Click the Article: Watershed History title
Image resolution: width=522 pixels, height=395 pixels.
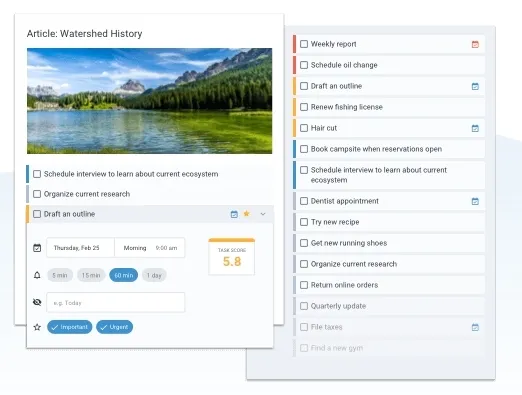pyautogui.click(x=85, y=34)
